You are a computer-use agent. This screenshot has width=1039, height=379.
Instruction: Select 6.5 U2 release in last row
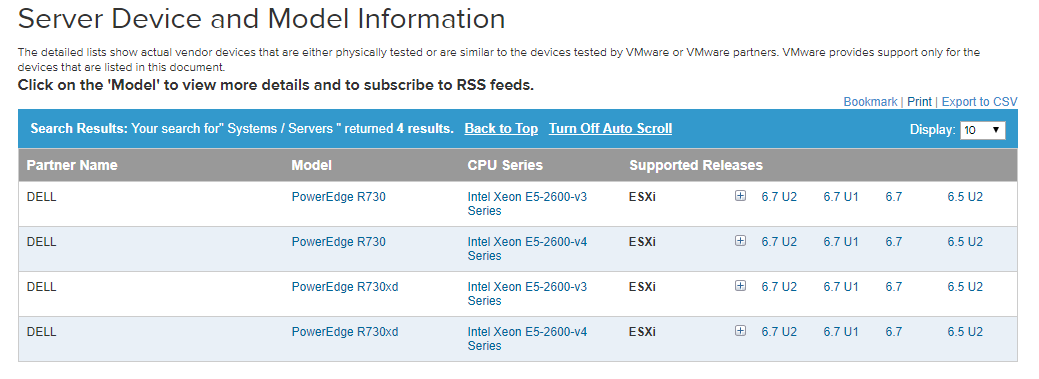pyautogui.click(x=965, y=332)
